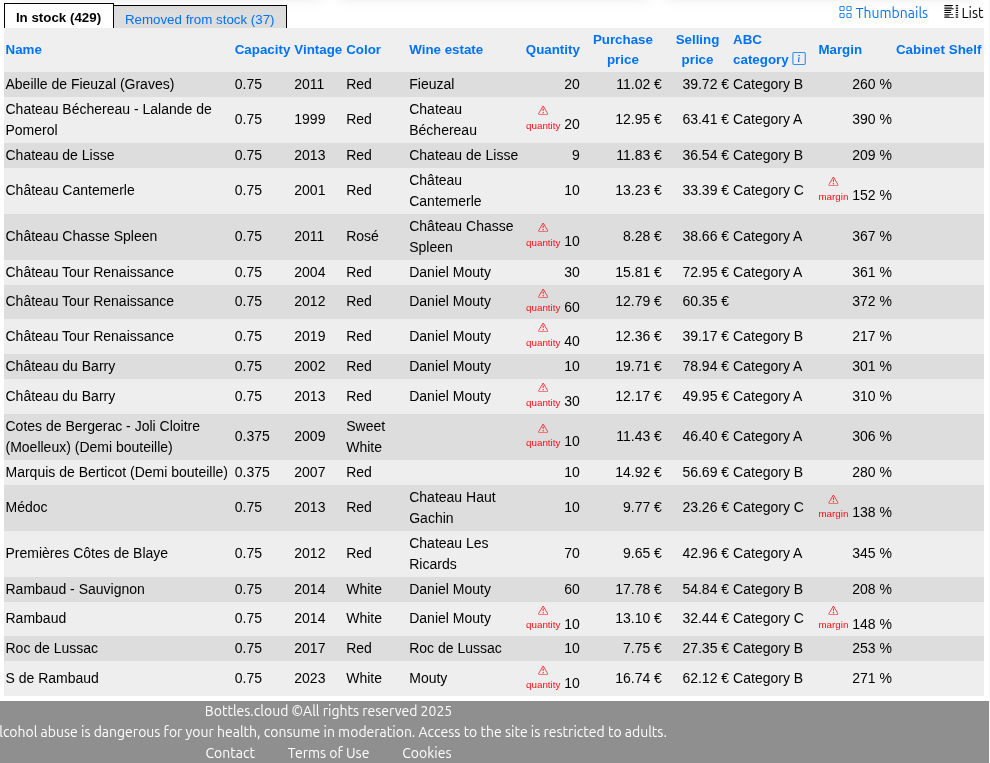The height and width of the screenshot is (763, 990).
Task: Click quantity warning icon for S de Rambaud
Action: coord(543,670)
